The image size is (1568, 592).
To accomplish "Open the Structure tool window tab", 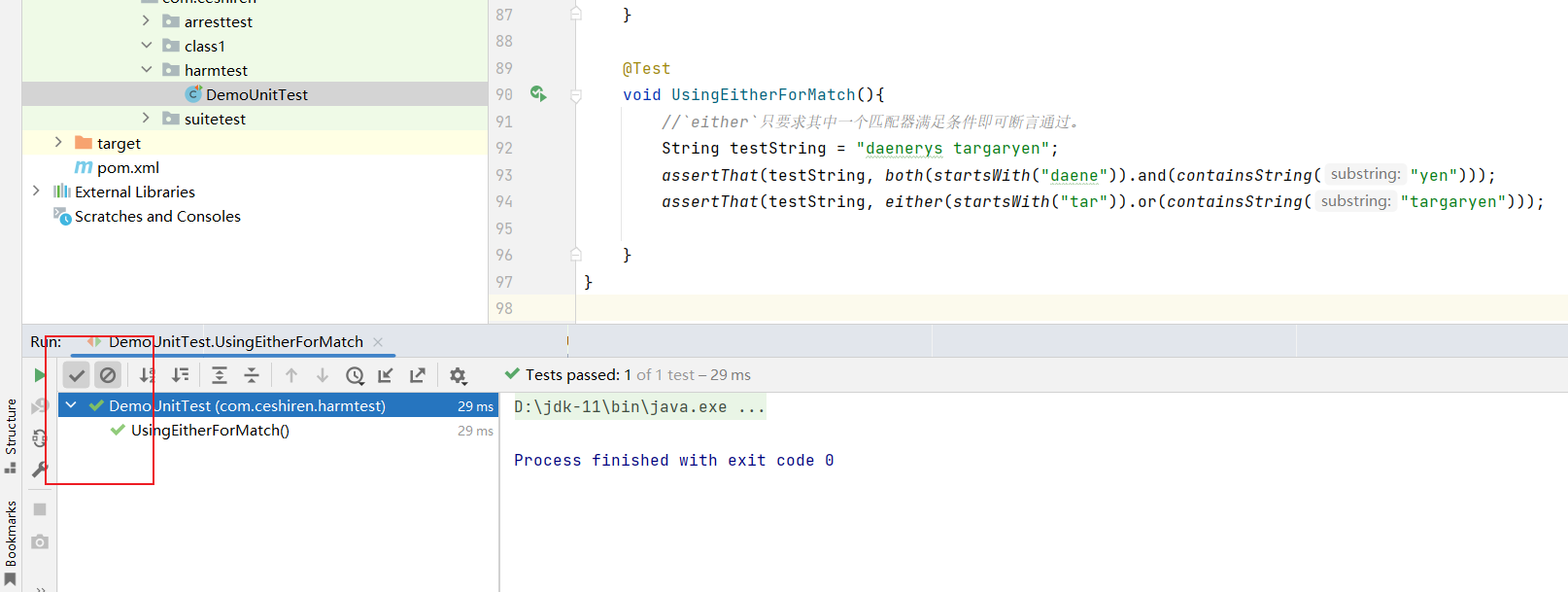I will click(11, 428).
